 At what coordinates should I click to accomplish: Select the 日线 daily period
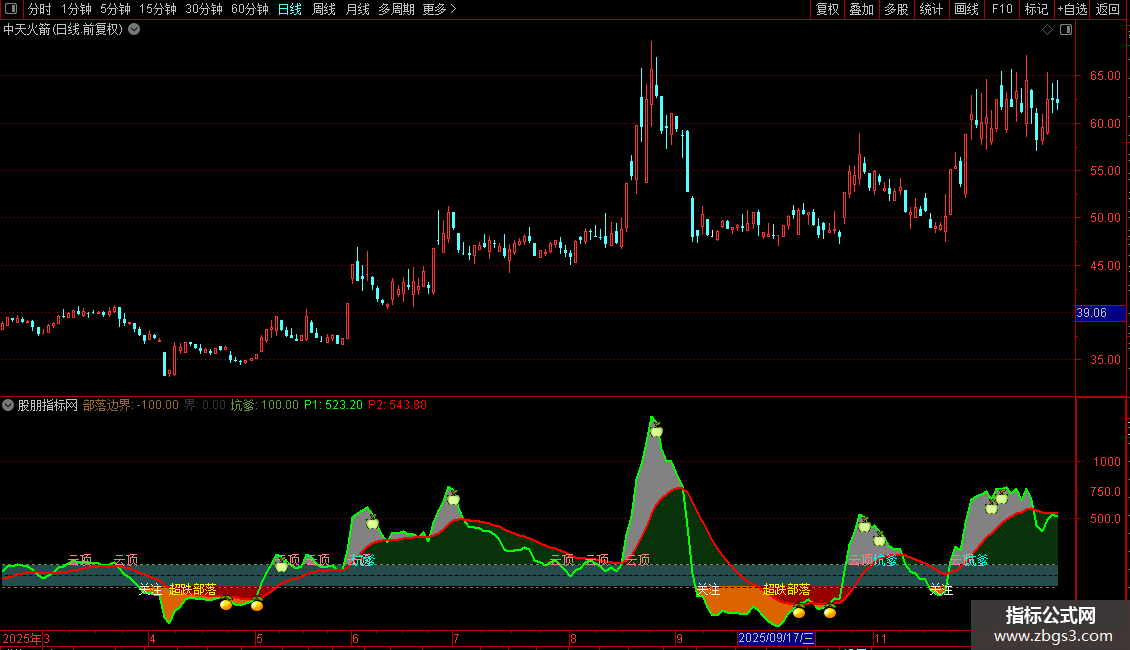[290, 9]
